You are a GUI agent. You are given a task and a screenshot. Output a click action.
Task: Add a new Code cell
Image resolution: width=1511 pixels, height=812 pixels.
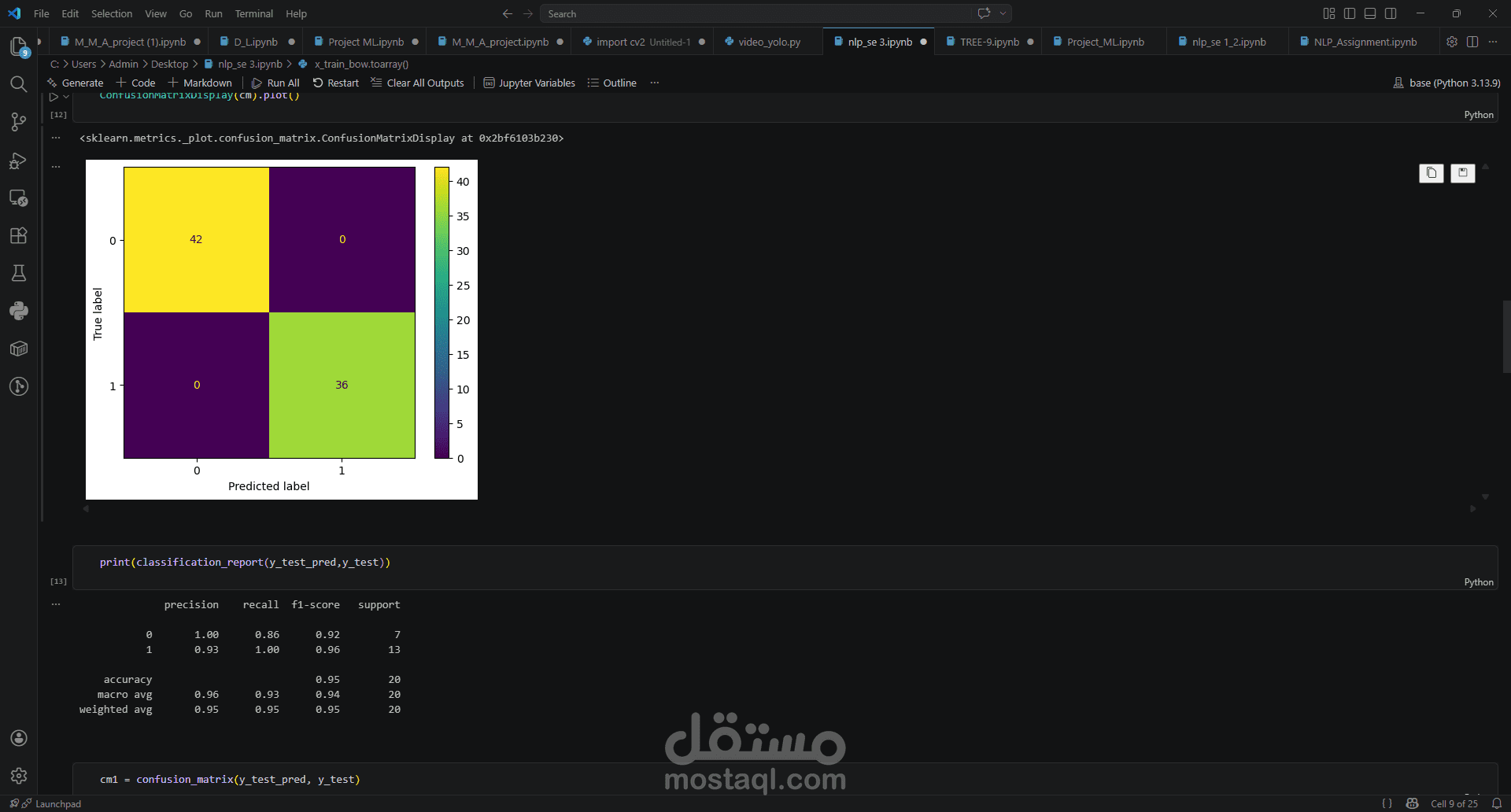[135, 83]
